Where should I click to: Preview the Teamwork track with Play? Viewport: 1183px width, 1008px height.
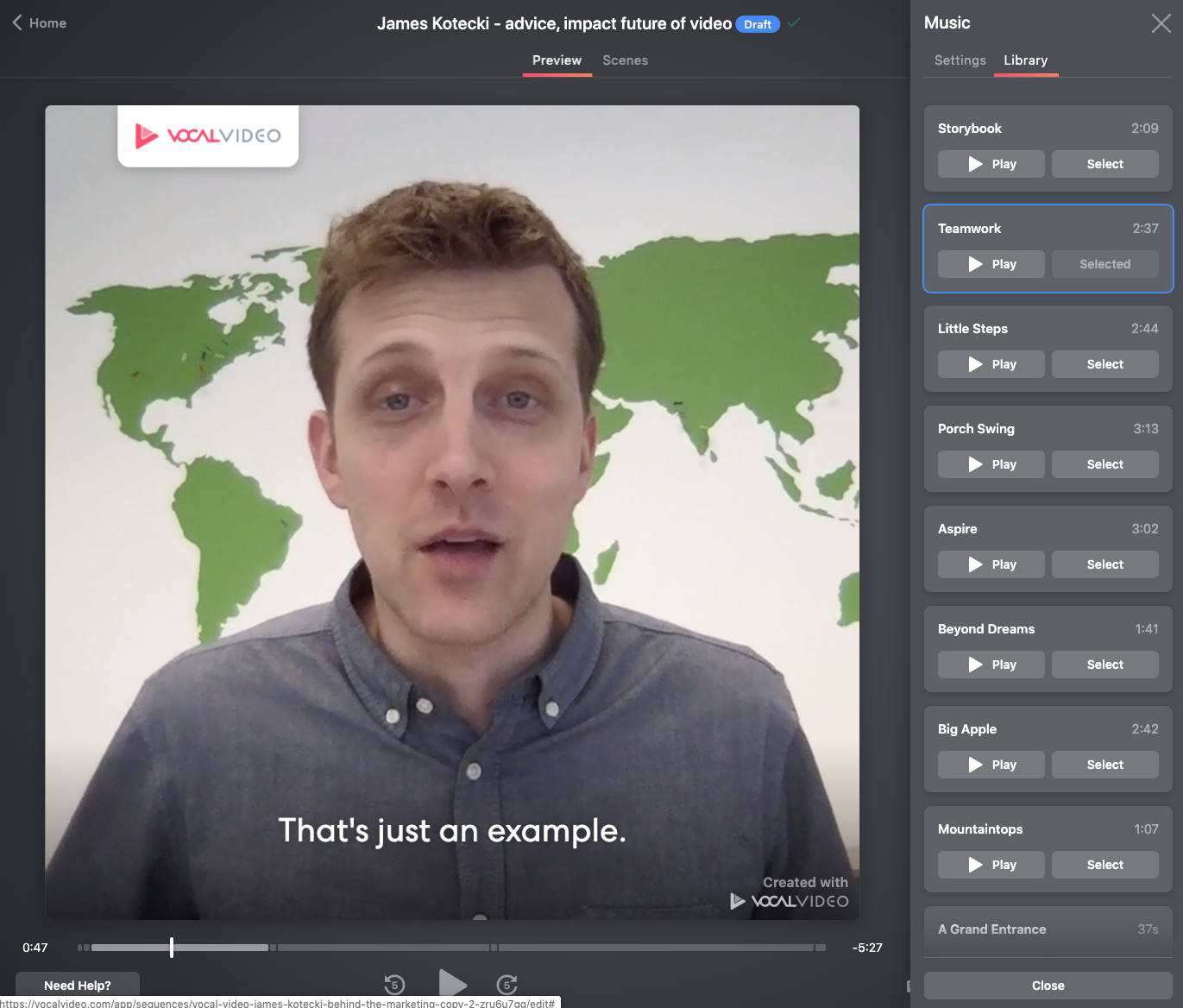[991, 264]
